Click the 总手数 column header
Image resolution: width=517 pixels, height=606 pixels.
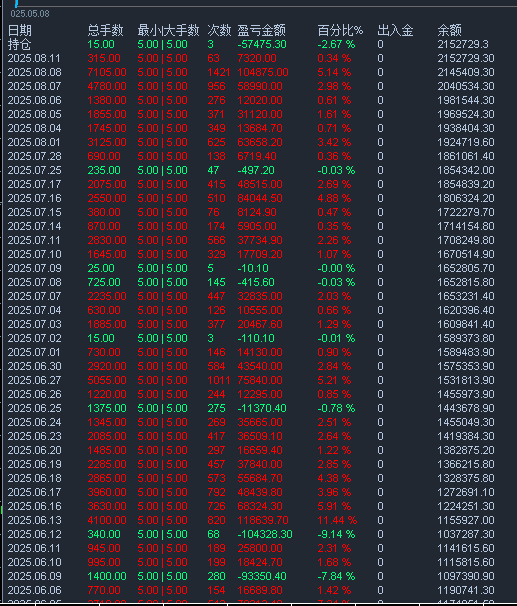point(105,30)
